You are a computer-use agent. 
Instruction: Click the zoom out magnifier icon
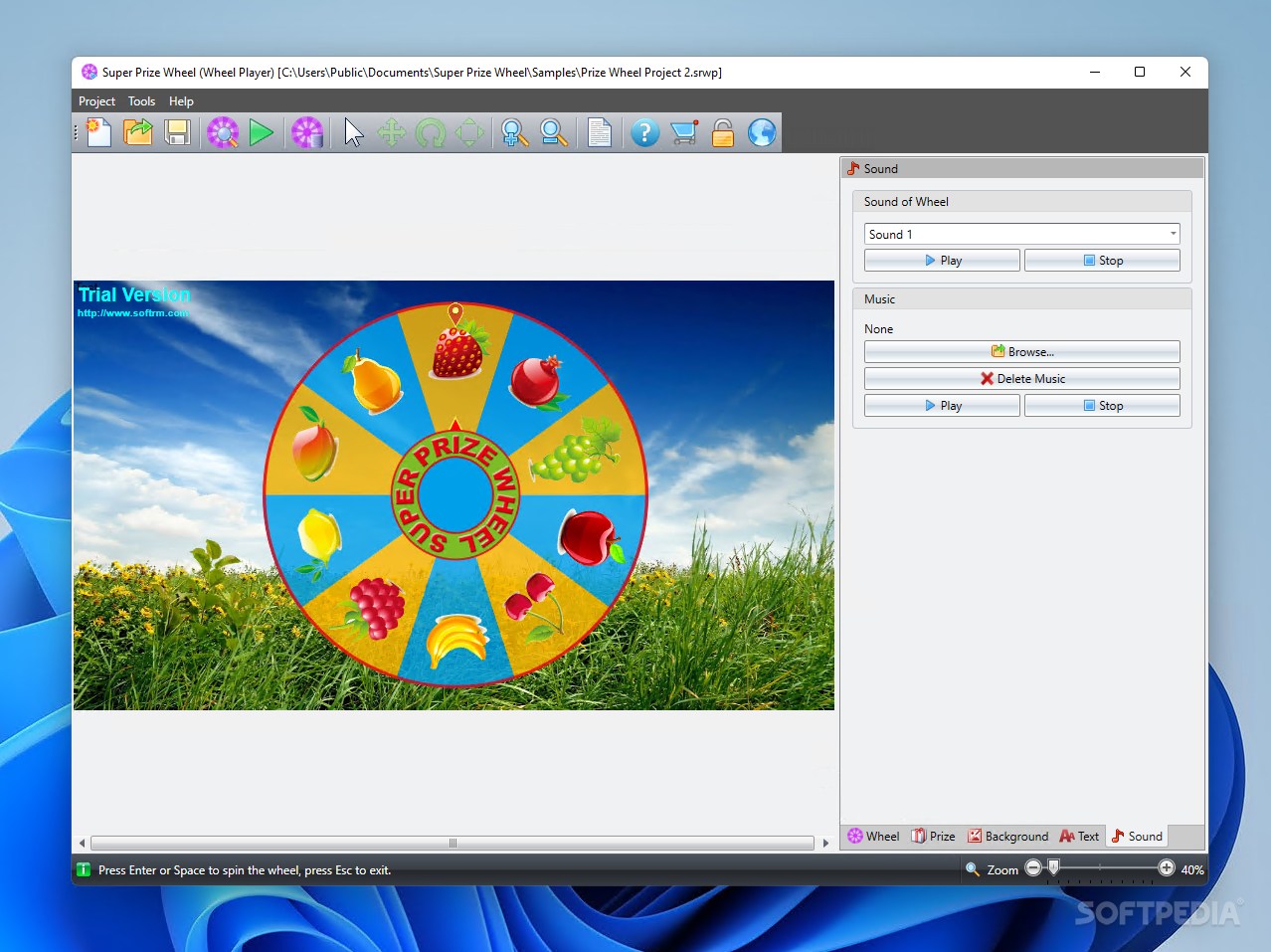[x=554, y=132]
